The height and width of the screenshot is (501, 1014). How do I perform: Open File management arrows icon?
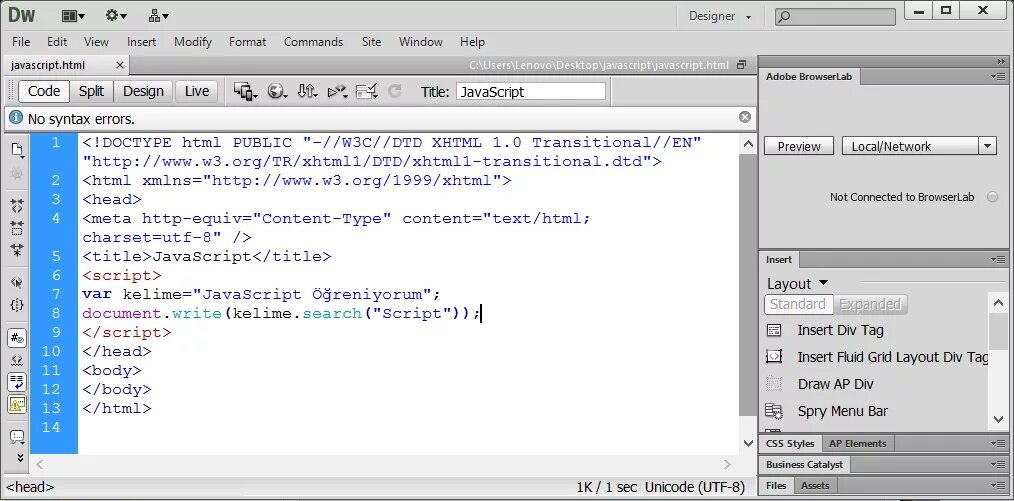(307, 92)
